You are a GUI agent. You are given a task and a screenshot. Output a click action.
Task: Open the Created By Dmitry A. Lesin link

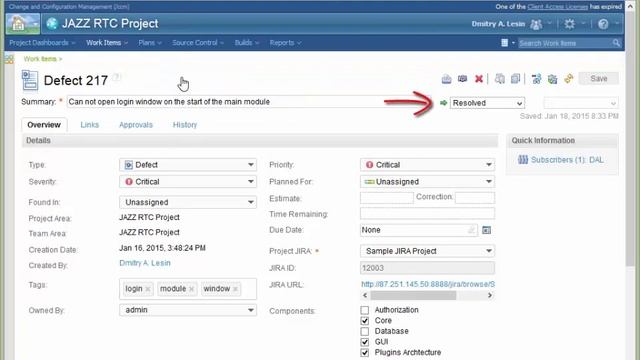coord(145,263)
